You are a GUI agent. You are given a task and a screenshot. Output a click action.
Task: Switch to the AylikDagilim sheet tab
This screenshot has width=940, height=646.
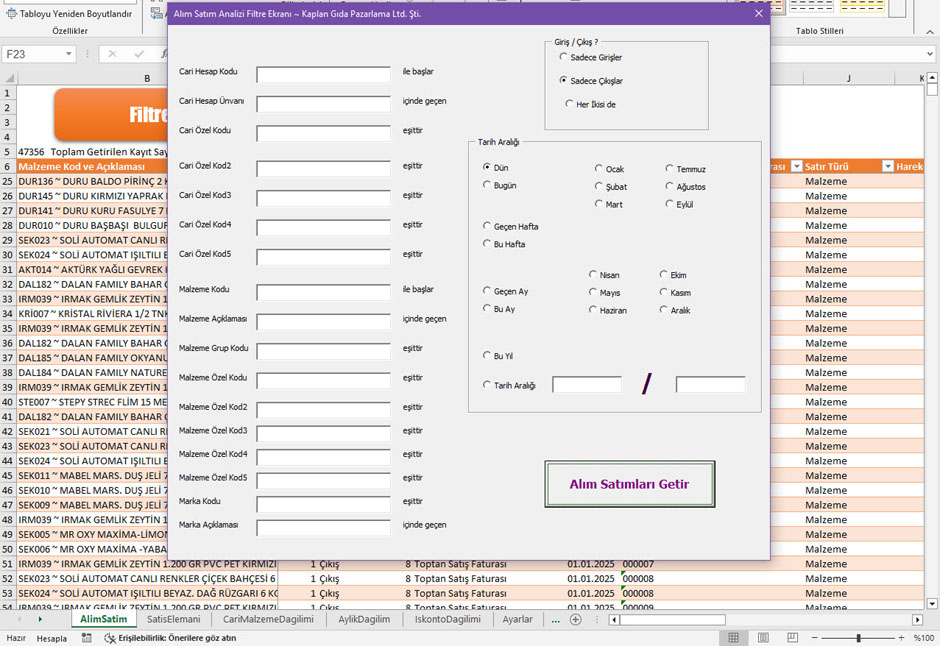point(364,619)
